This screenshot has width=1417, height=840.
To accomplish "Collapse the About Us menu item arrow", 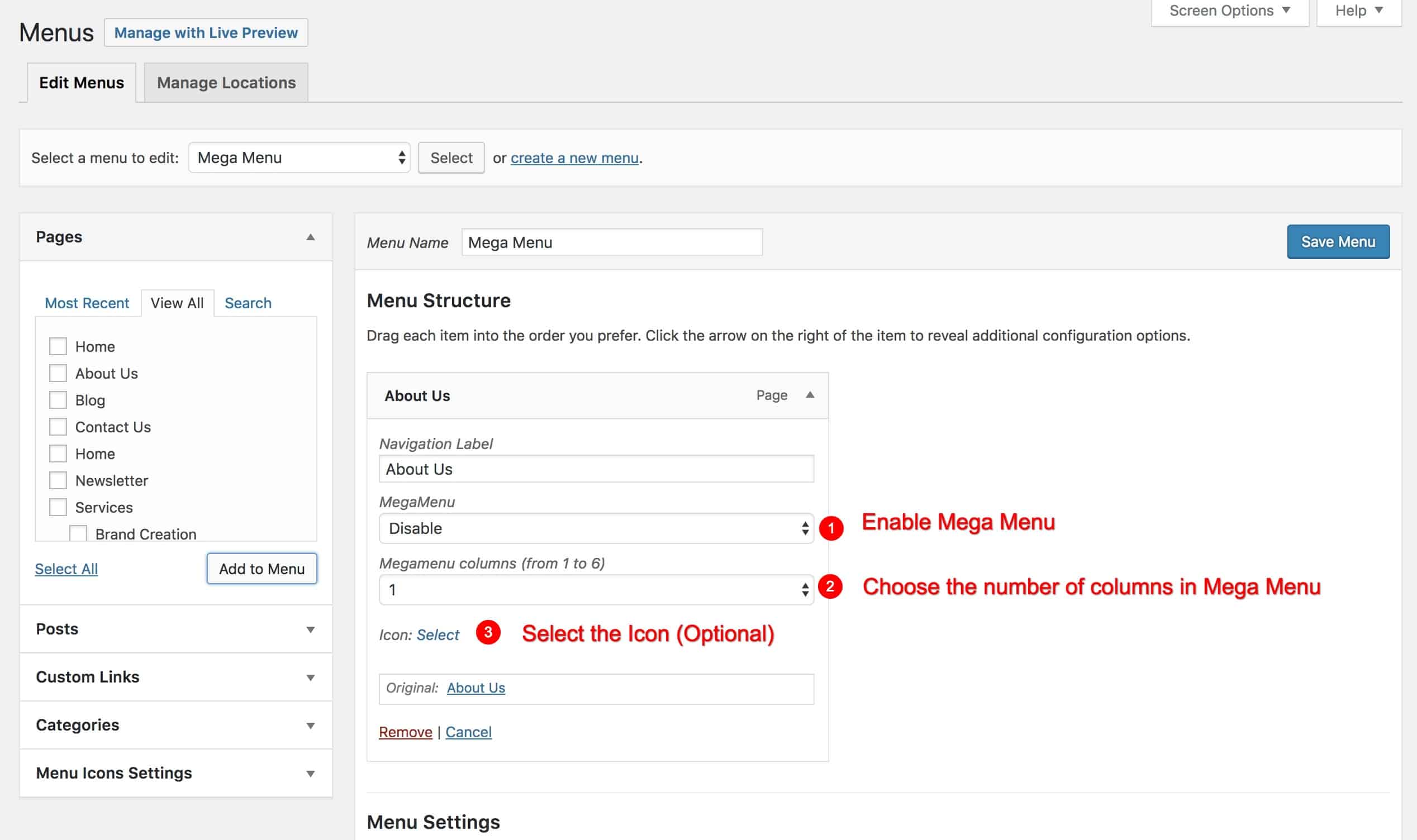I will (x=810, y=395).
